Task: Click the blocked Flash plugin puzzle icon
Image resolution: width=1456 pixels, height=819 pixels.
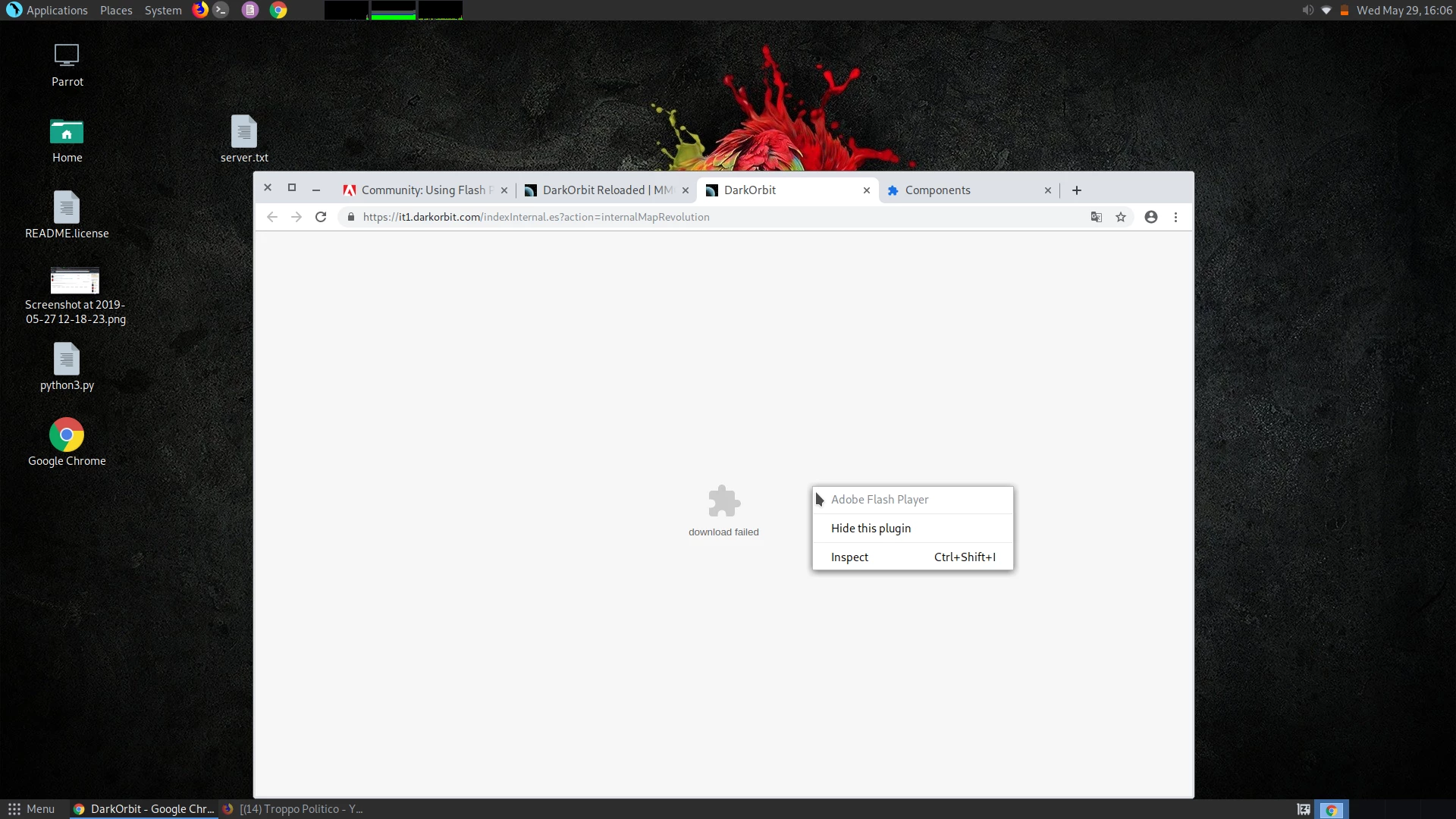Action: pyautogui.click(x=723, y=501)
